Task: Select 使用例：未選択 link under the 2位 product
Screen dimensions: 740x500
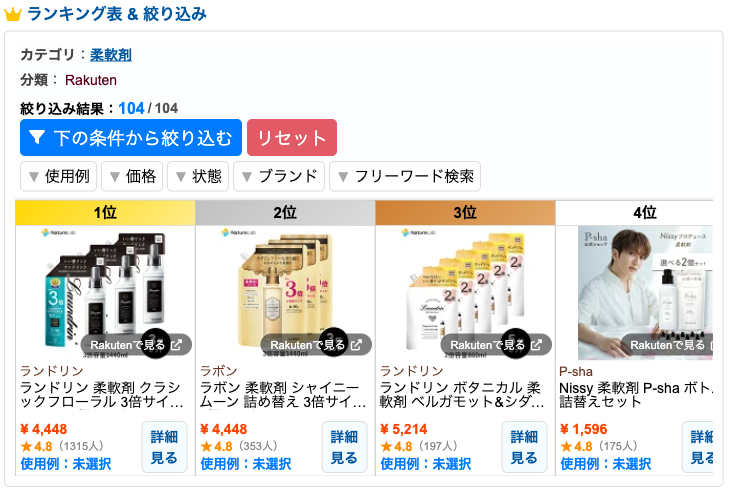Action: click(x=246, y=464)
